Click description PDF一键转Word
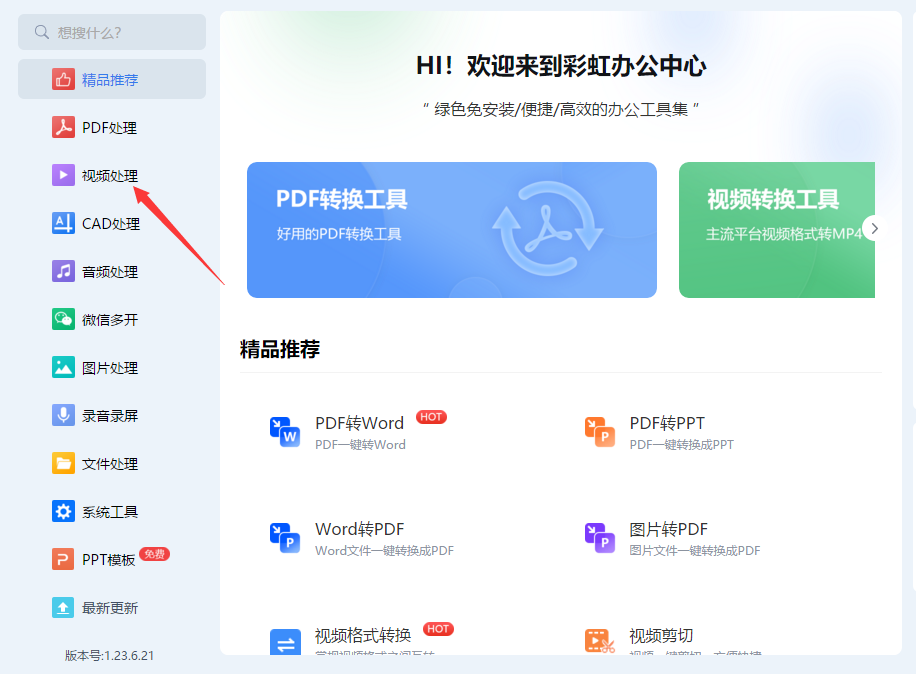The width and height of the screenshot is (916, 674). point(360,445)
